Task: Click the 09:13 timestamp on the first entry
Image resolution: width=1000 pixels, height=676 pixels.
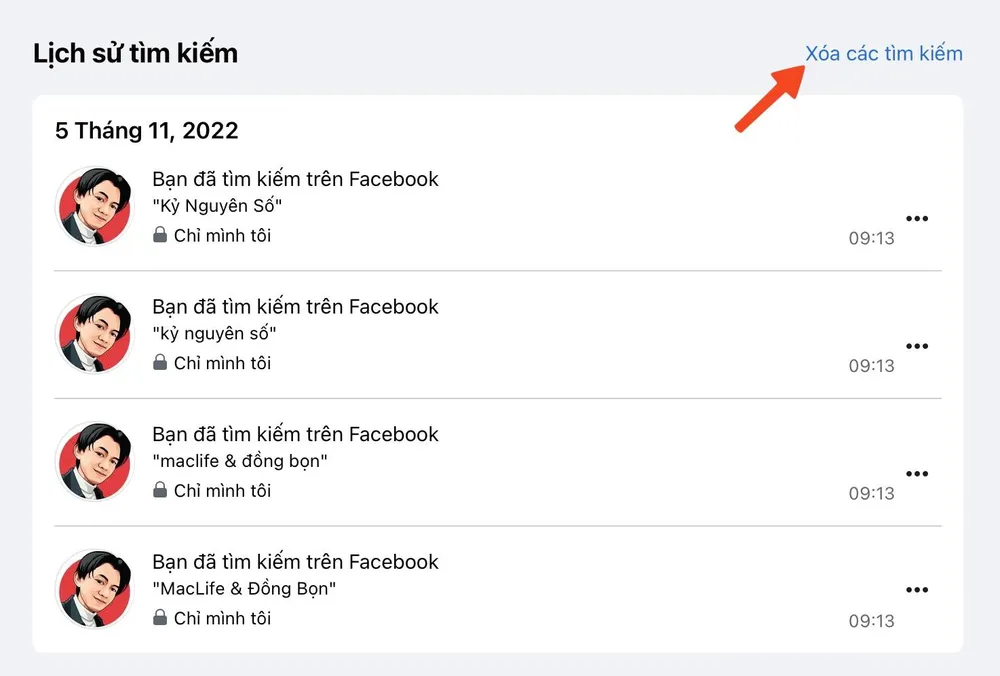Action: [x=871, y=237]
